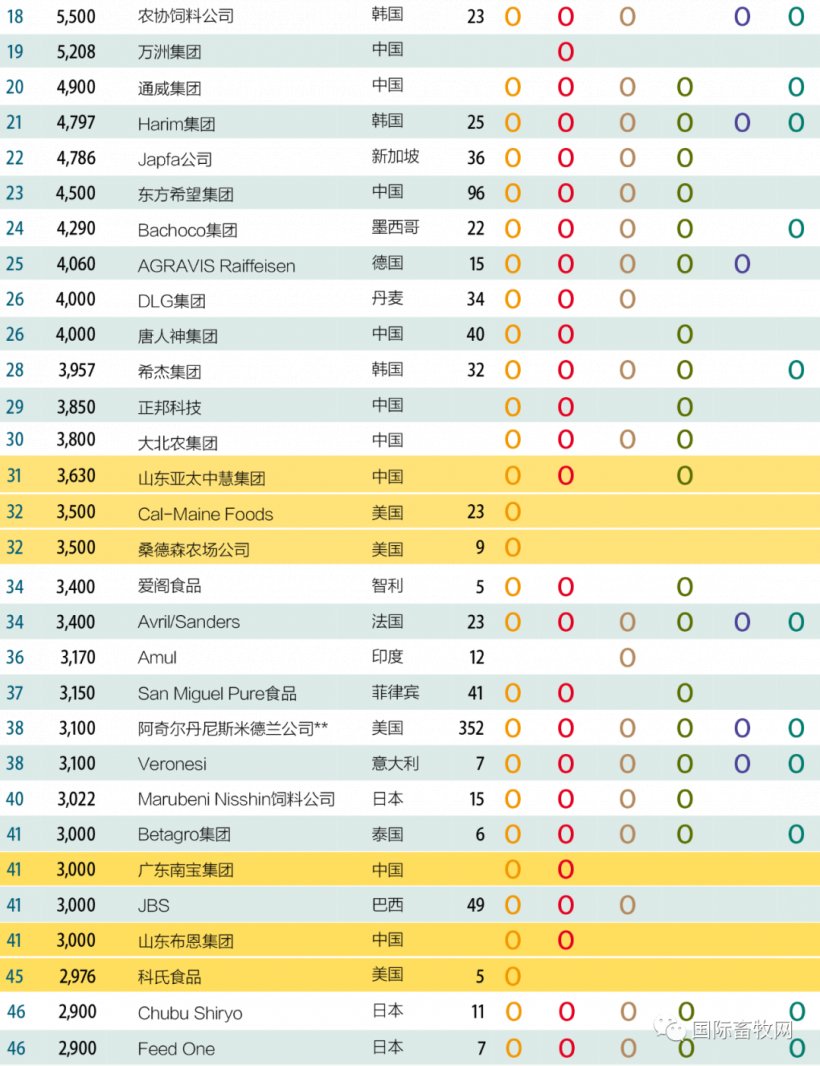Click the 爱阁食品 company cell
Screen dimensions: 820x1066
click(169, 585)
